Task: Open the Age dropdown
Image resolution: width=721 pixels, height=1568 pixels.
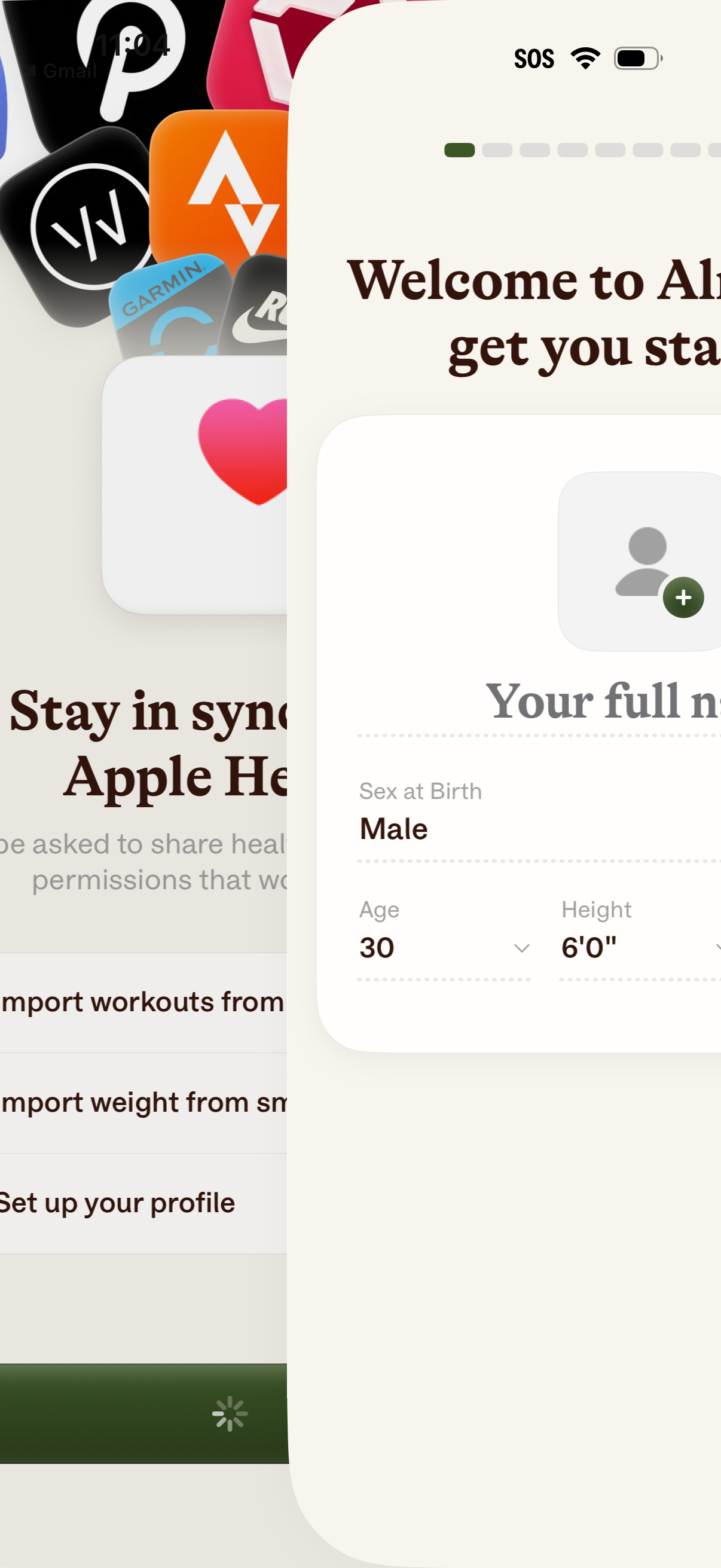Action: click(x=521, y=948)
